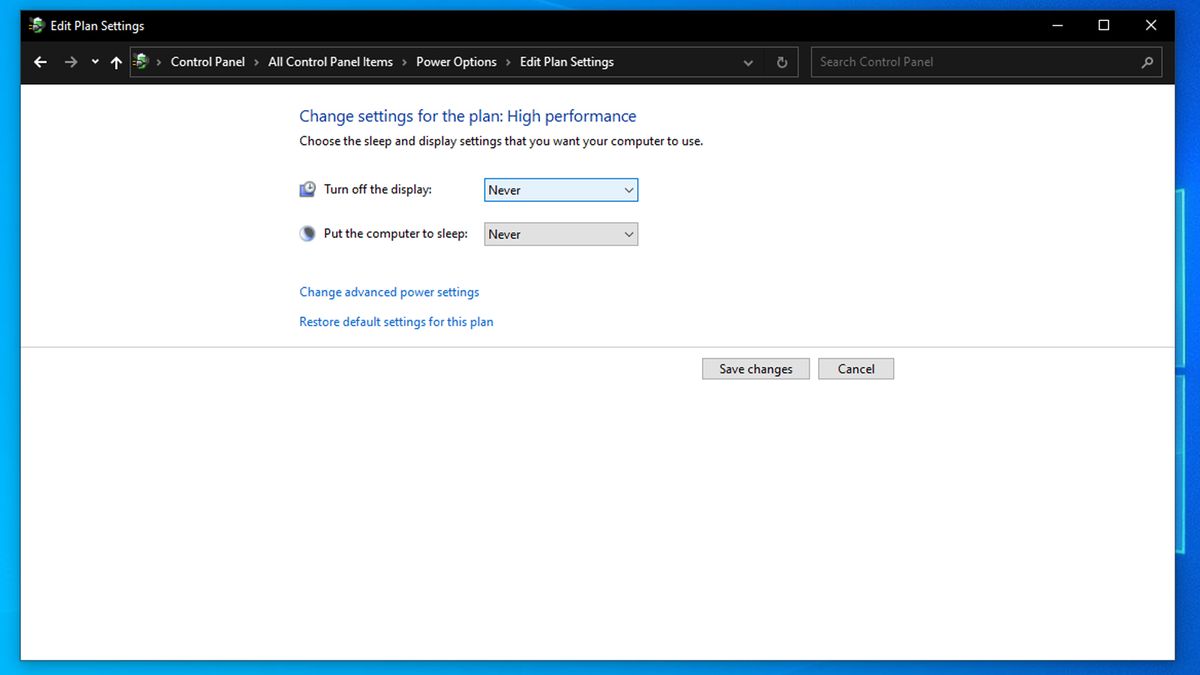Image resolution: width=1200 pixels, height=675 pixels.
Task: Click the back navigation arrow
Action: (39, 62)
